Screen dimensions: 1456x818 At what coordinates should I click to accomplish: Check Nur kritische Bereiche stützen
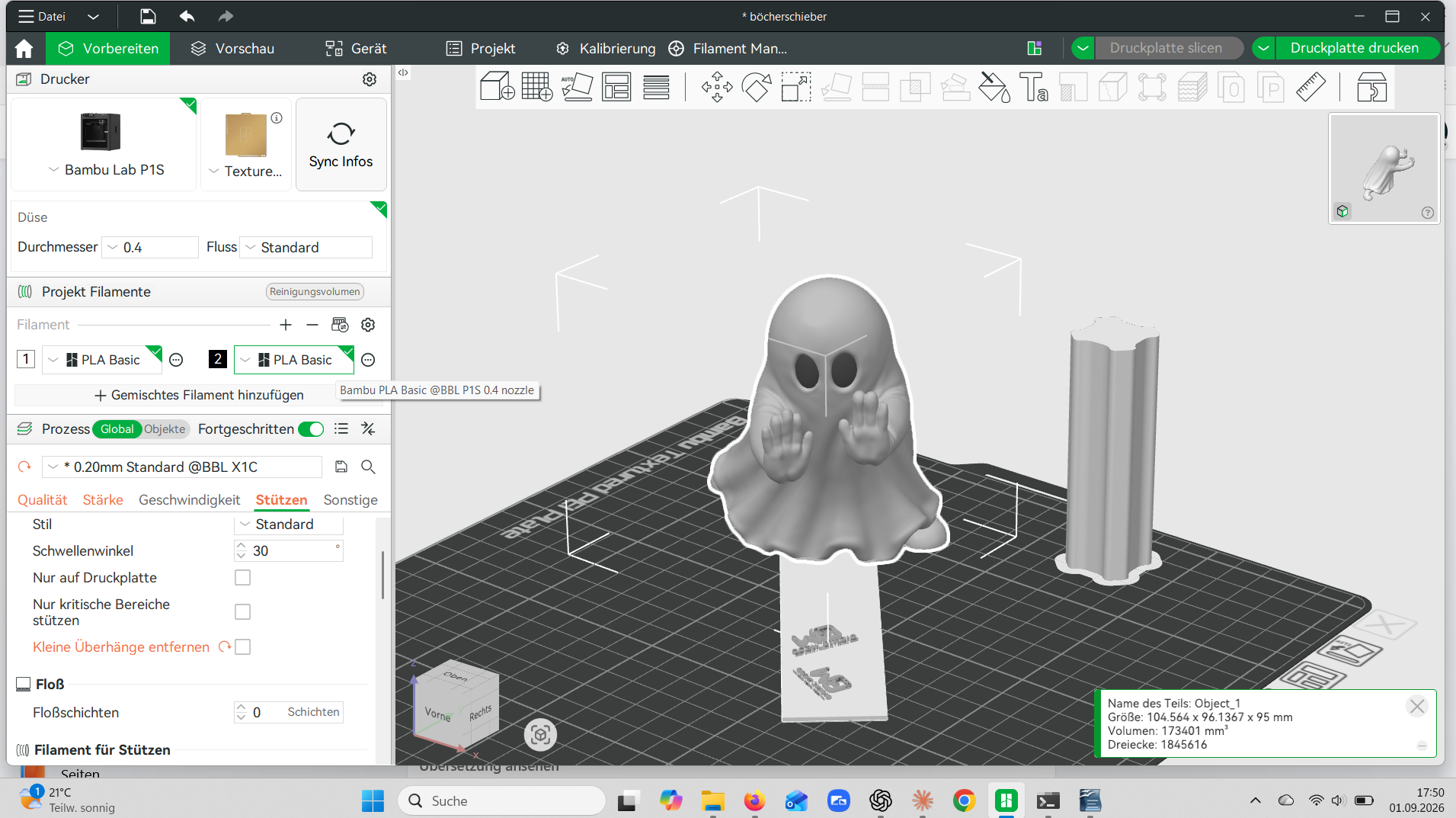(242, 612)
